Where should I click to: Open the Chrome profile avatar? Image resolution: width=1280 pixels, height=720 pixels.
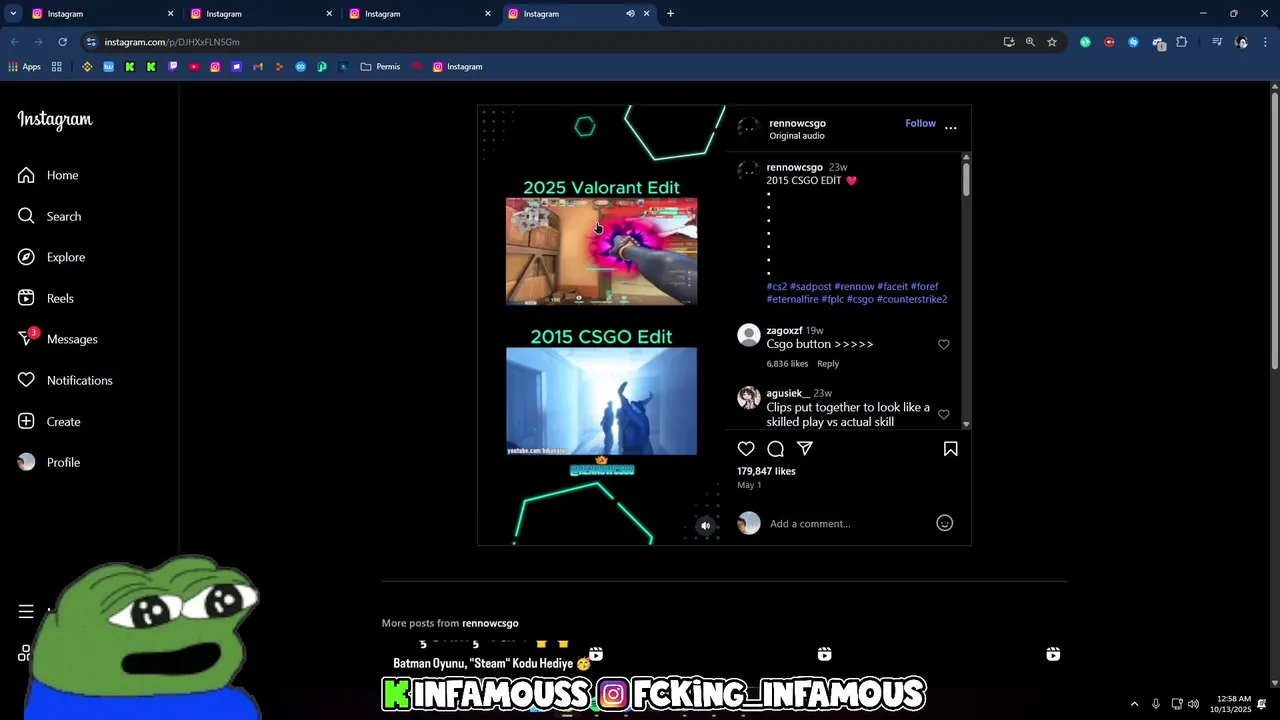(1241, 42)
